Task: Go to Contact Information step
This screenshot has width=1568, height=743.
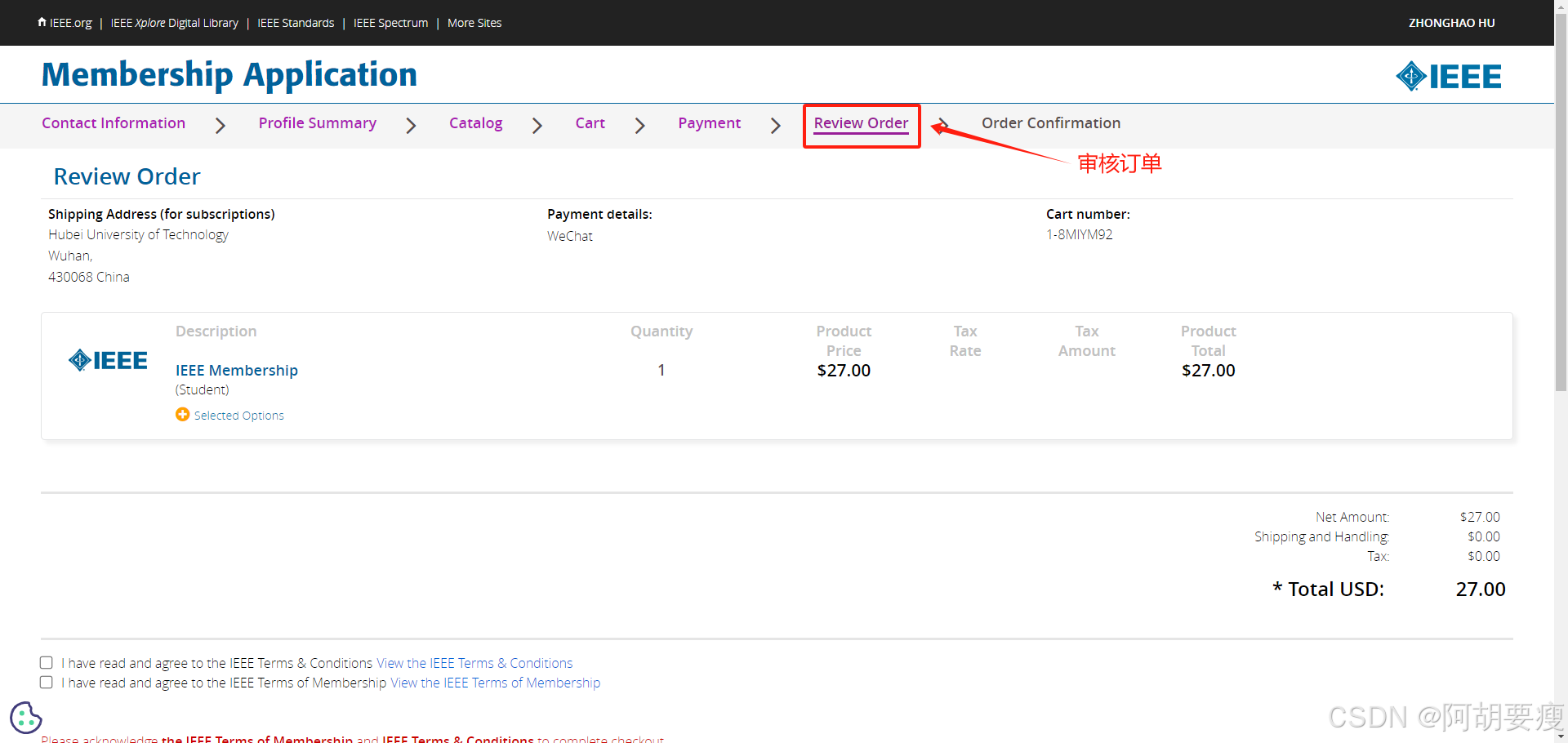Action: pos(114,122)
